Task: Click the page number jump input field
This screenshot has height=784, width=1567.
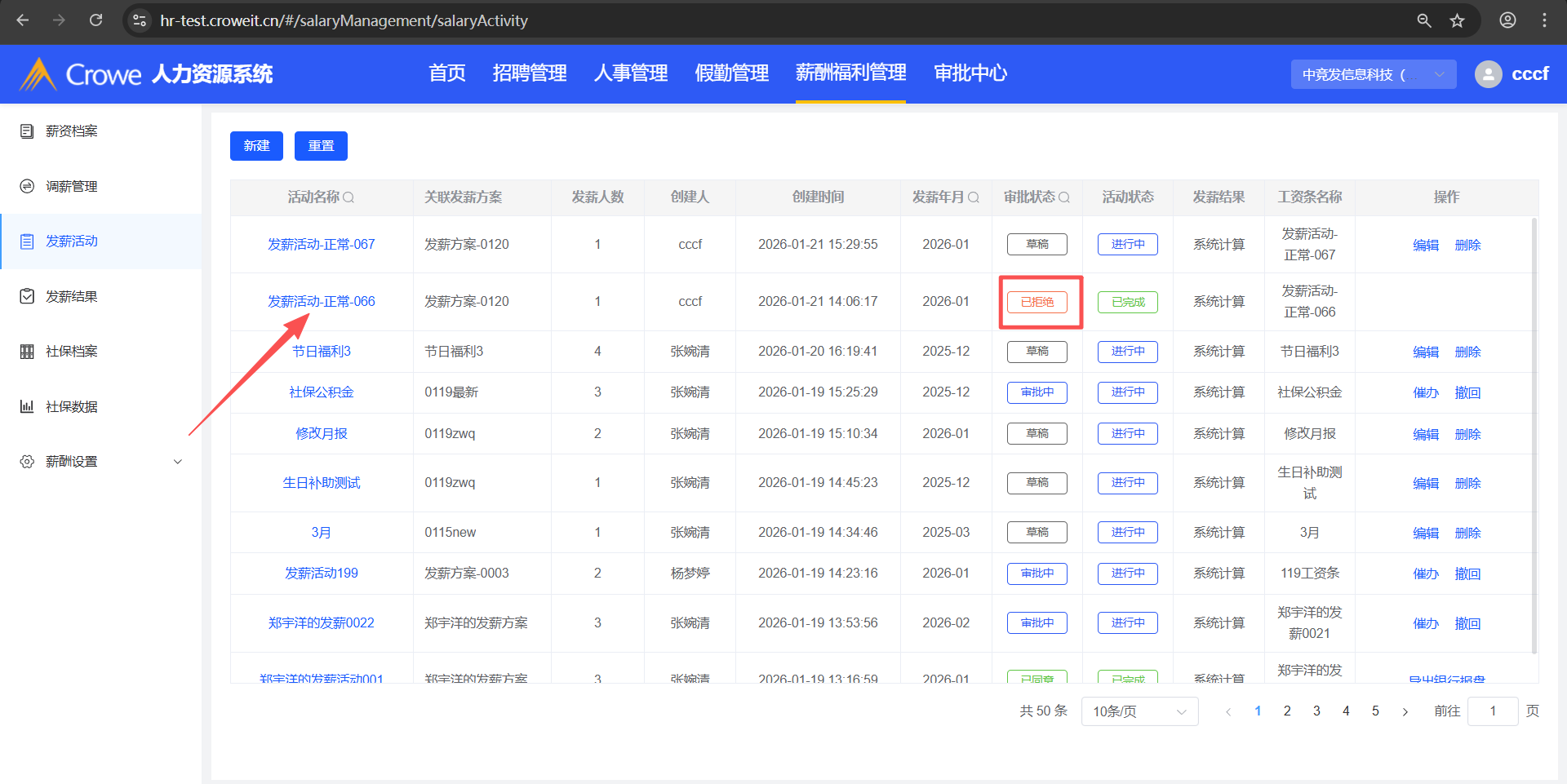Action: (1492, 711)
